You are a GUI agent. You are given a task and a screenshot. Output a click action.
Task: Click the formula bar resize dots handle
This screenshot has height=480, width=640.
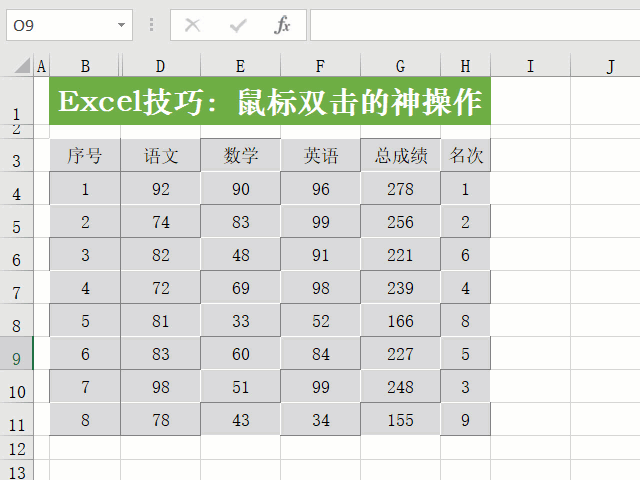[151, 25]
